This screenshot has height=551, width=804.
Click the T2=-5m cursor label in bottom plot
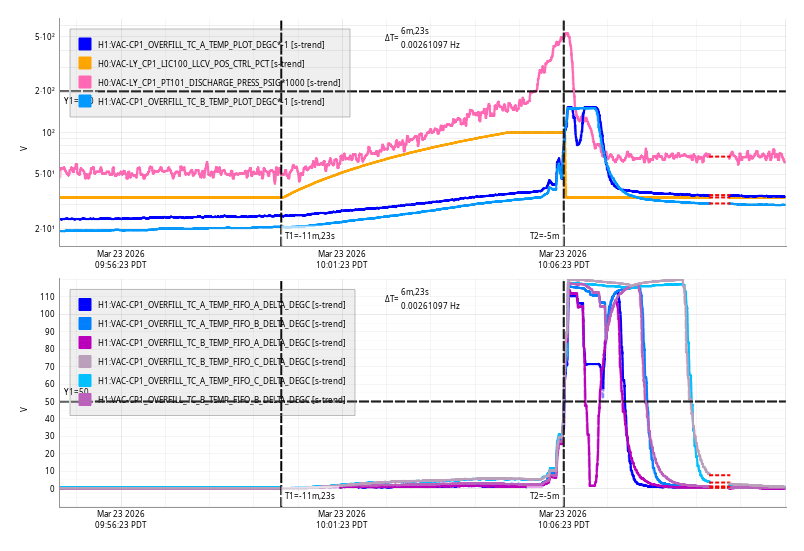tap(544, 496)
